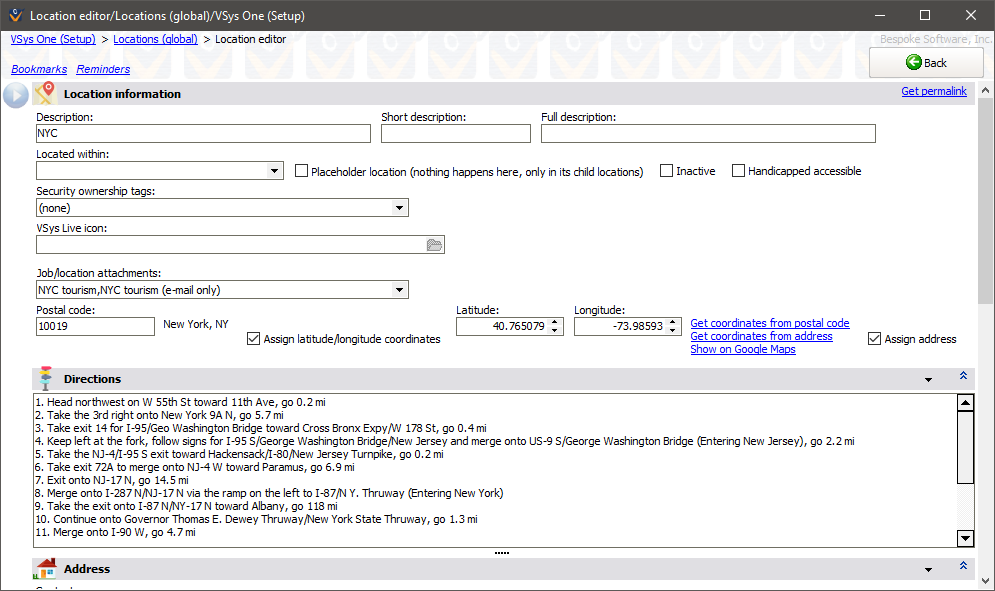Click the VSys app icon in the title bar

[13, 16]
